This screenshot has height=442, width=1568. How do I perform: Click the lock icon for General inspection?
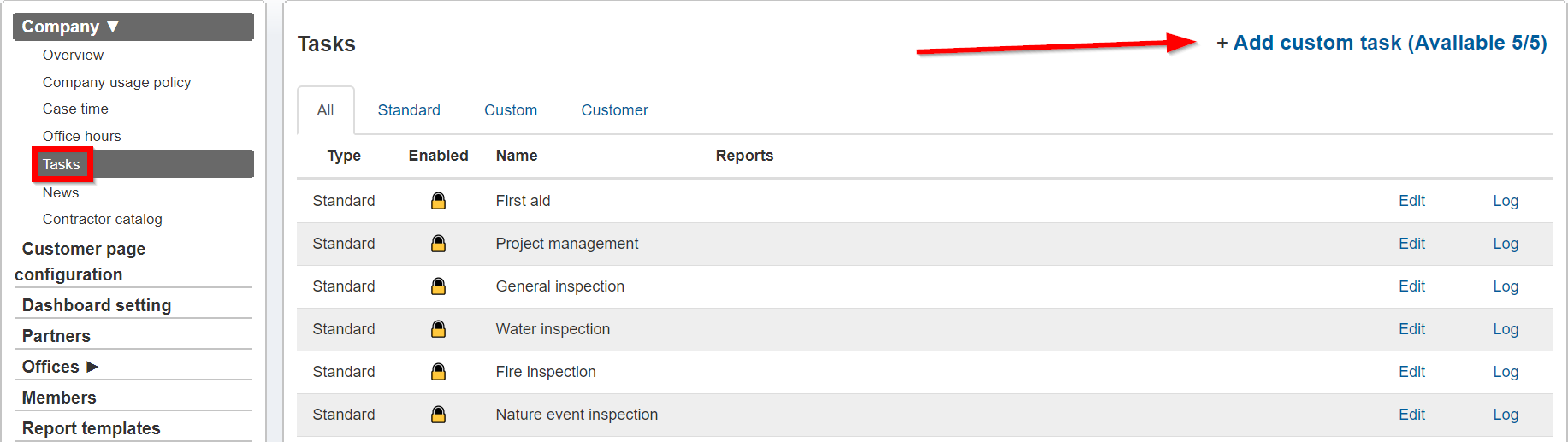[438, 286]
